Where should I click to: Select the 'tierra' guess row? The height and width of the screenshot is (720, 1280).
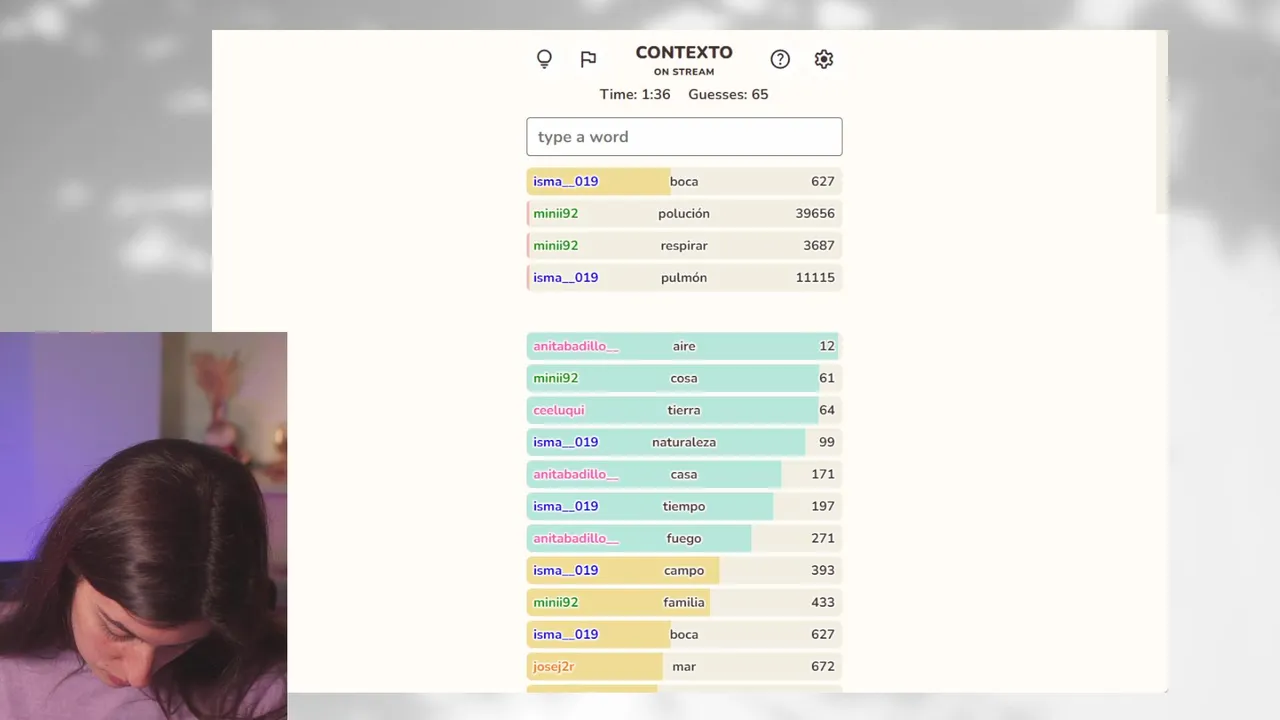pos(684,410)
